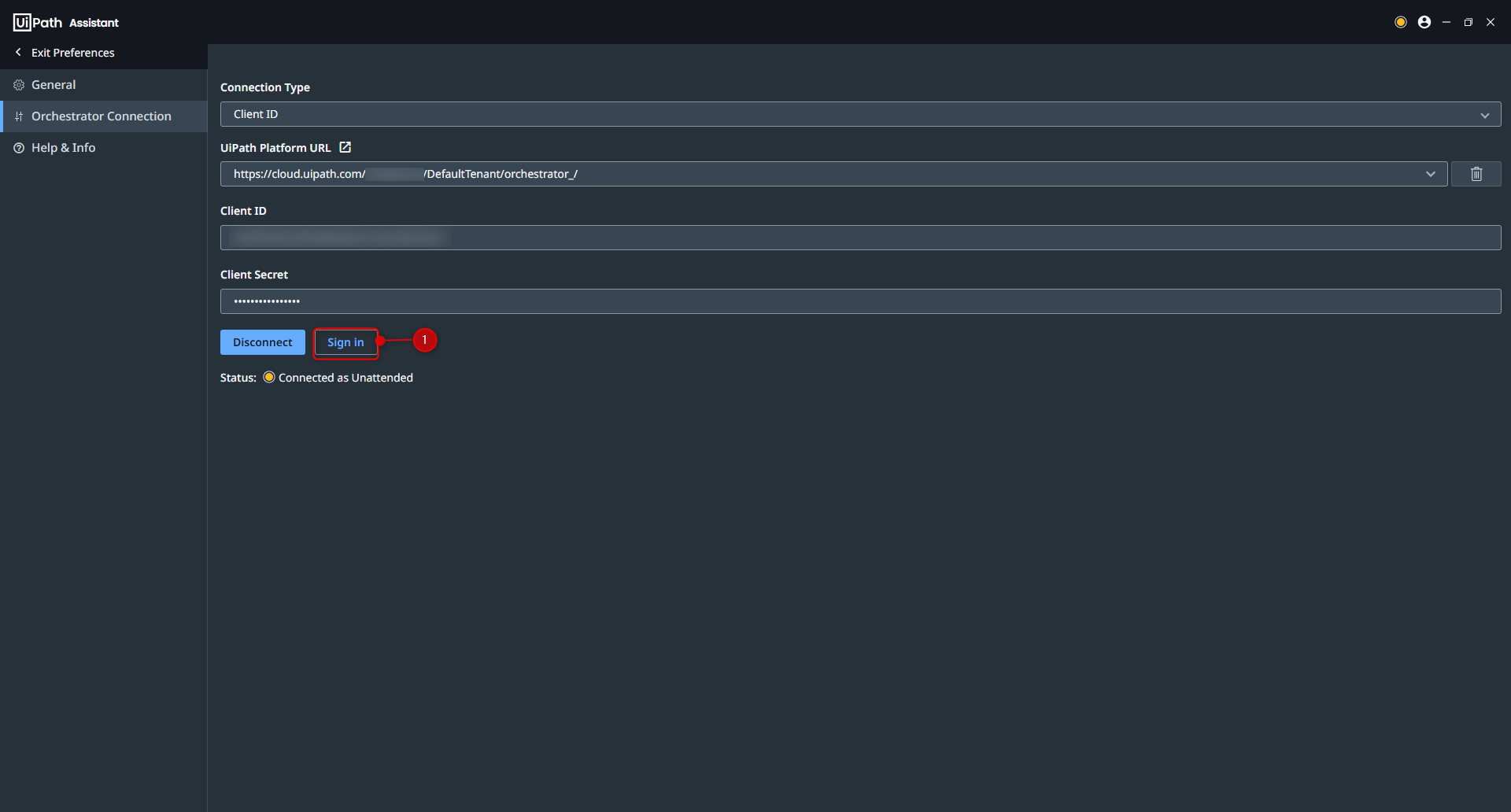
Task: Open UiPath Platform URL external link icon
Action: pos(345,147)
